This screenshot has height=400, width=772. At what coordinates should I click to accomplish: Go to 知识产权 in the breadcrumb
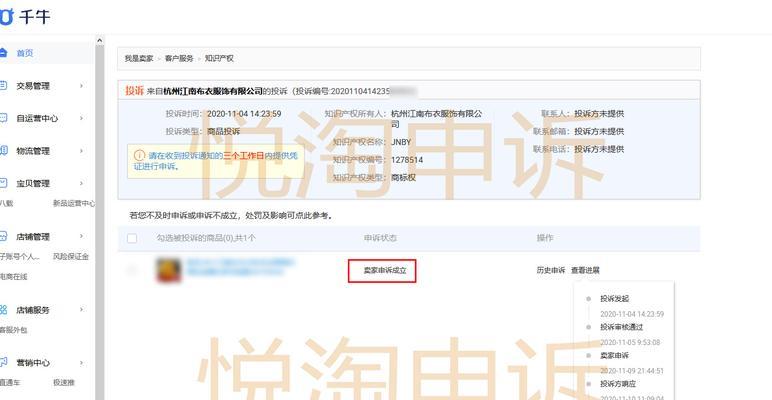click(x=219, y=58)
